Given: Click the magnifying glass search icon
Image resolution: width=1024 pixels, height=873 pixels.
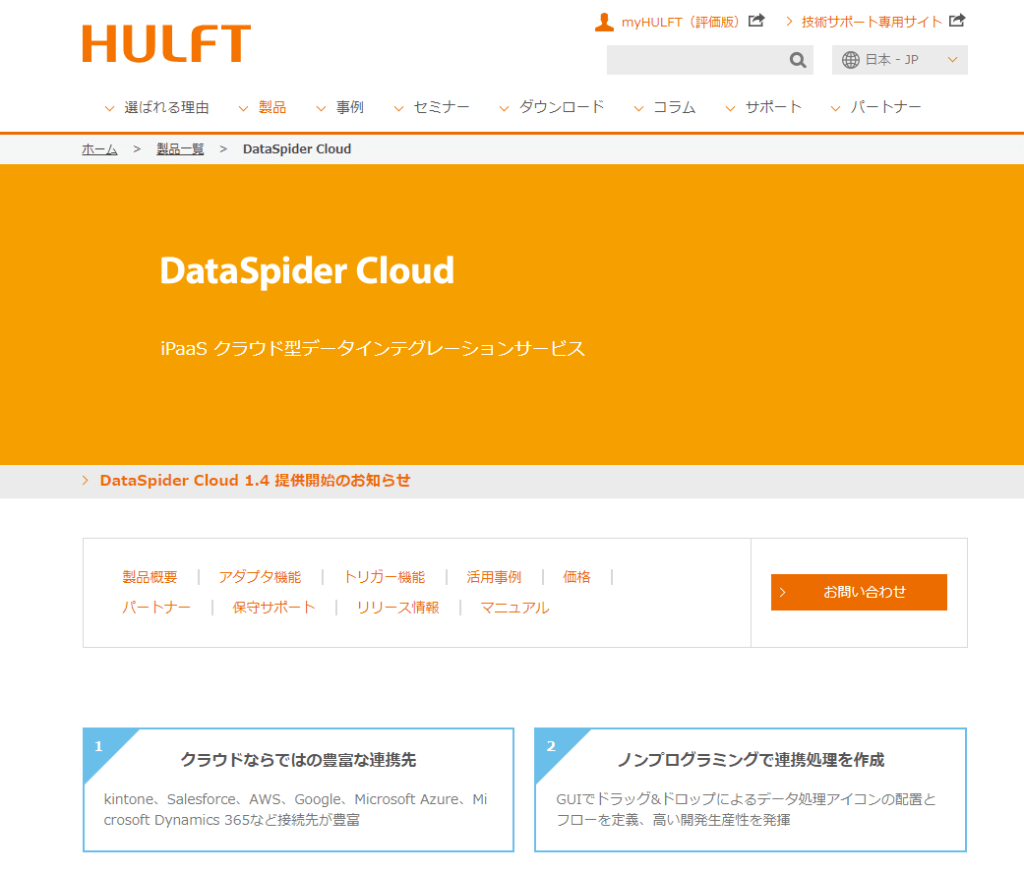Looking at the screenshot, I should [797, 60].
